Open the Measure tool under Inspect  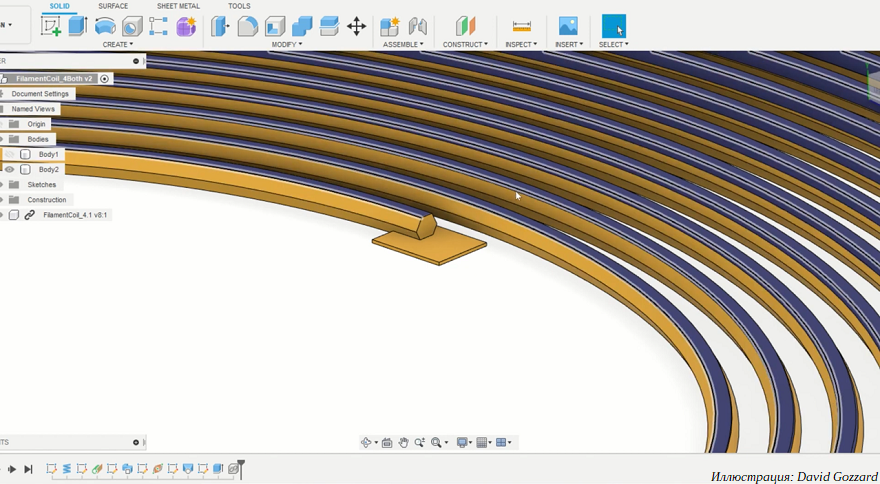coord(521,26)
